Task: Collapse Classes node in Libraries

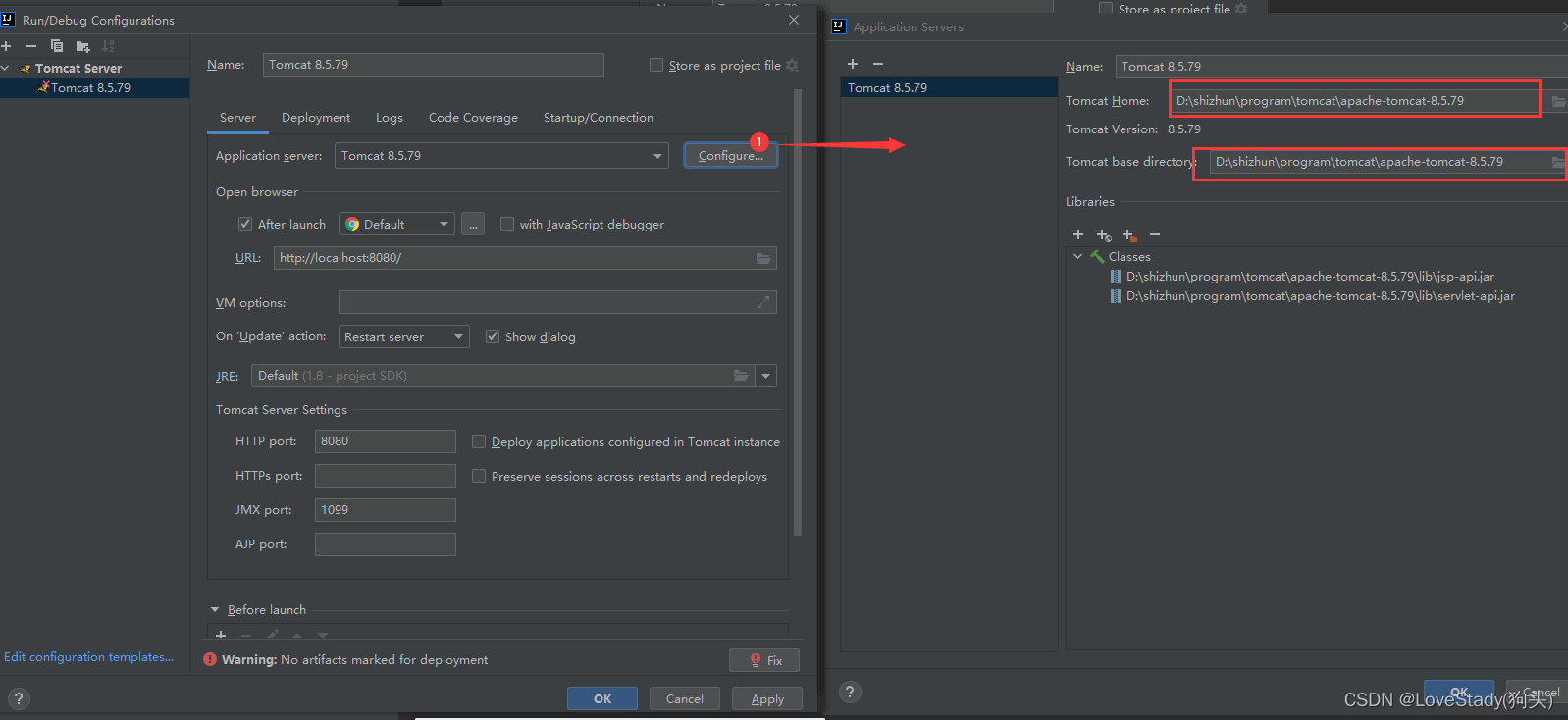Action: pyautogui.click(x=1078, y=256)
